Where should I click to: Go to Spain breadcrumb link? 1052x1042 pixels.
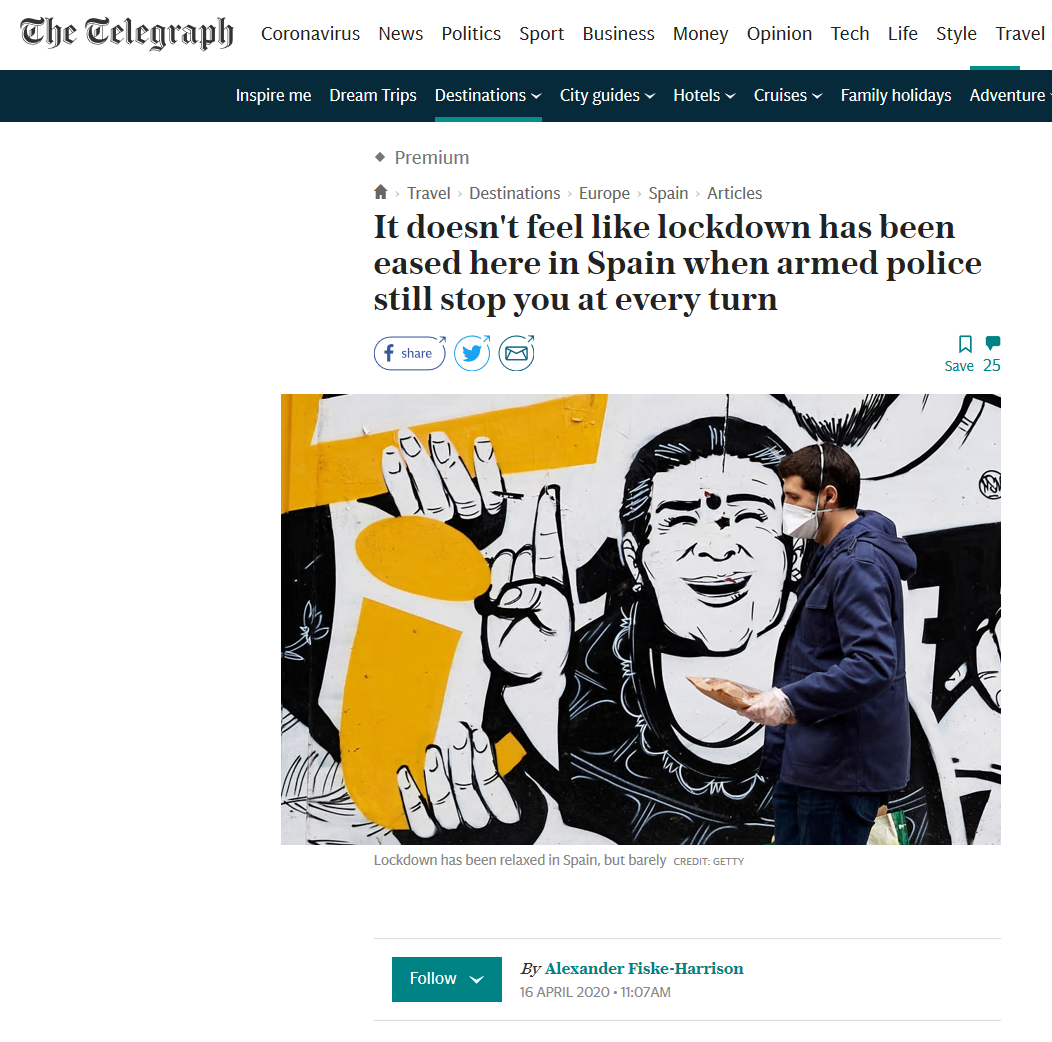tap(668, 193)
